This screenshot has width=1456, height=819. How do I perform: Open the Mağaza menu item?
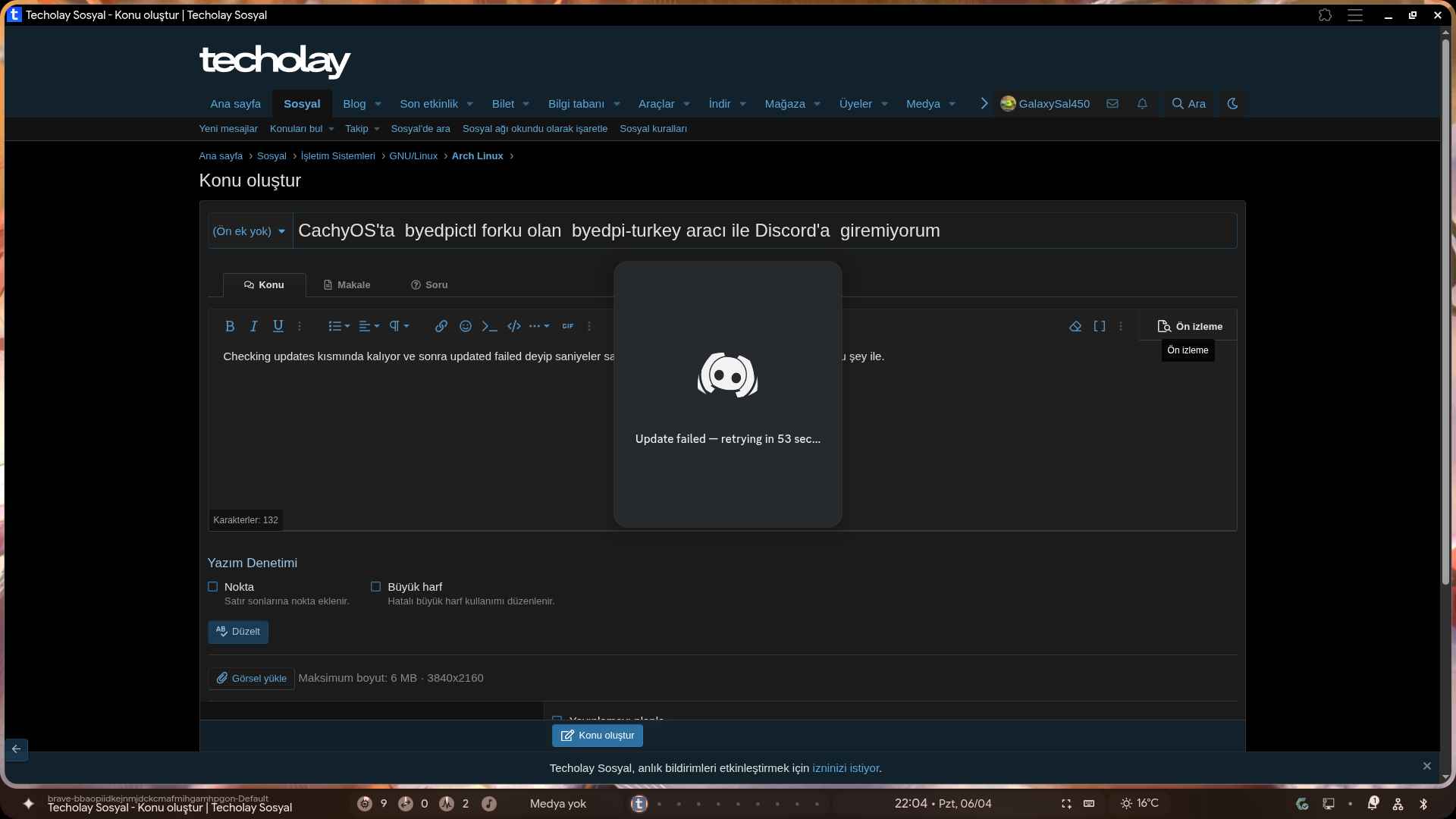[x=785, y=104]
